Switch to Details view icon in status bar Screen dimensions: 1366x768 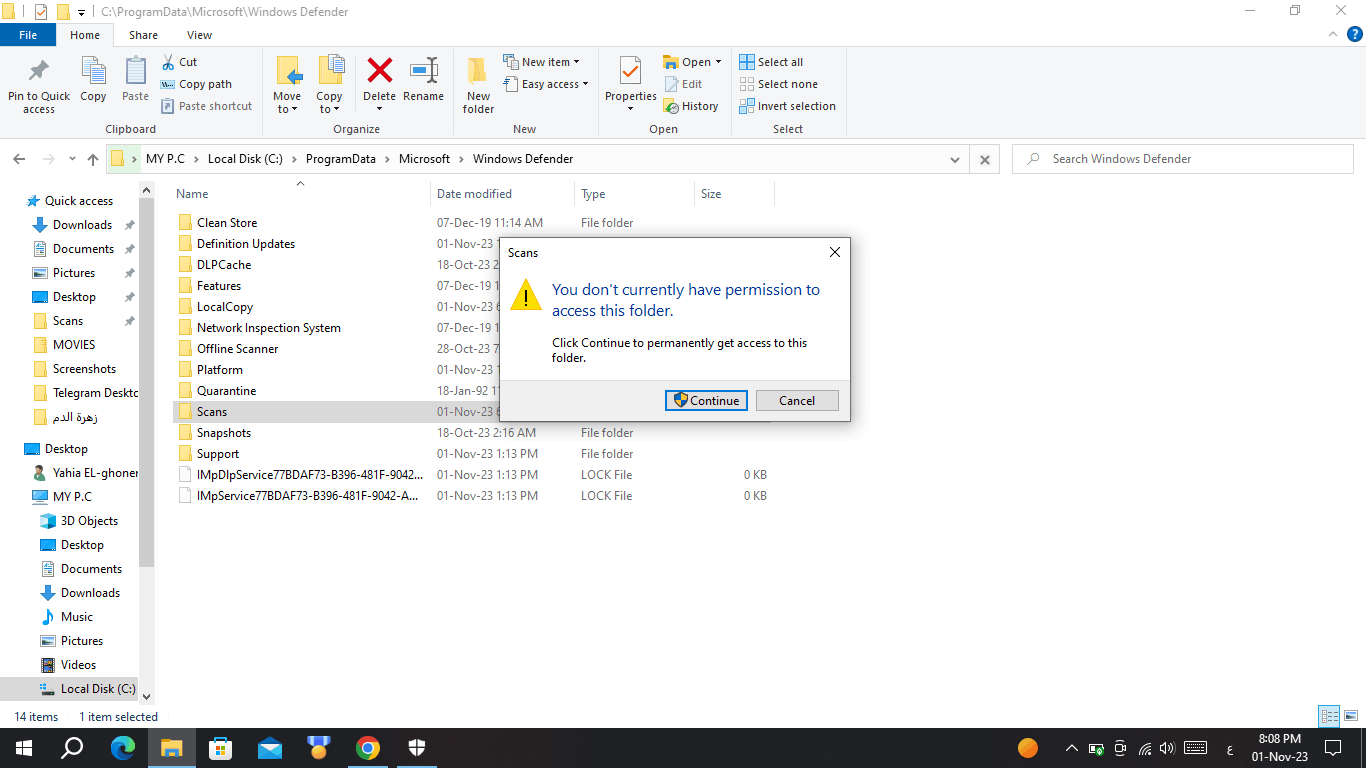pyautogui.click(x=1328, y=716)
